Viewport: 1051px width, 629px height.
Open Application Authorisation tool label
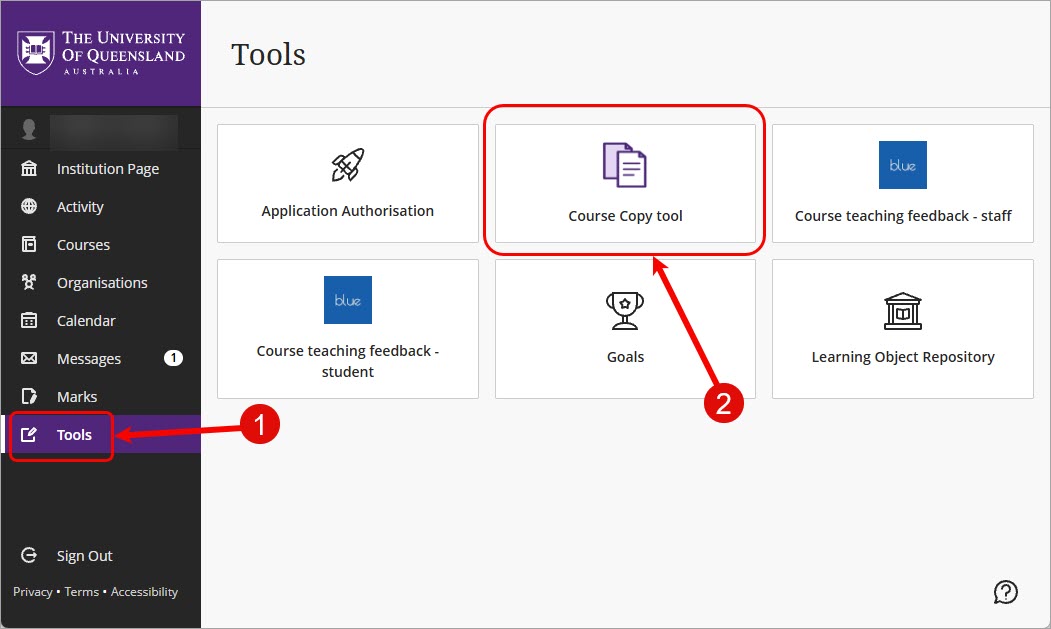[x=347, y=211]
